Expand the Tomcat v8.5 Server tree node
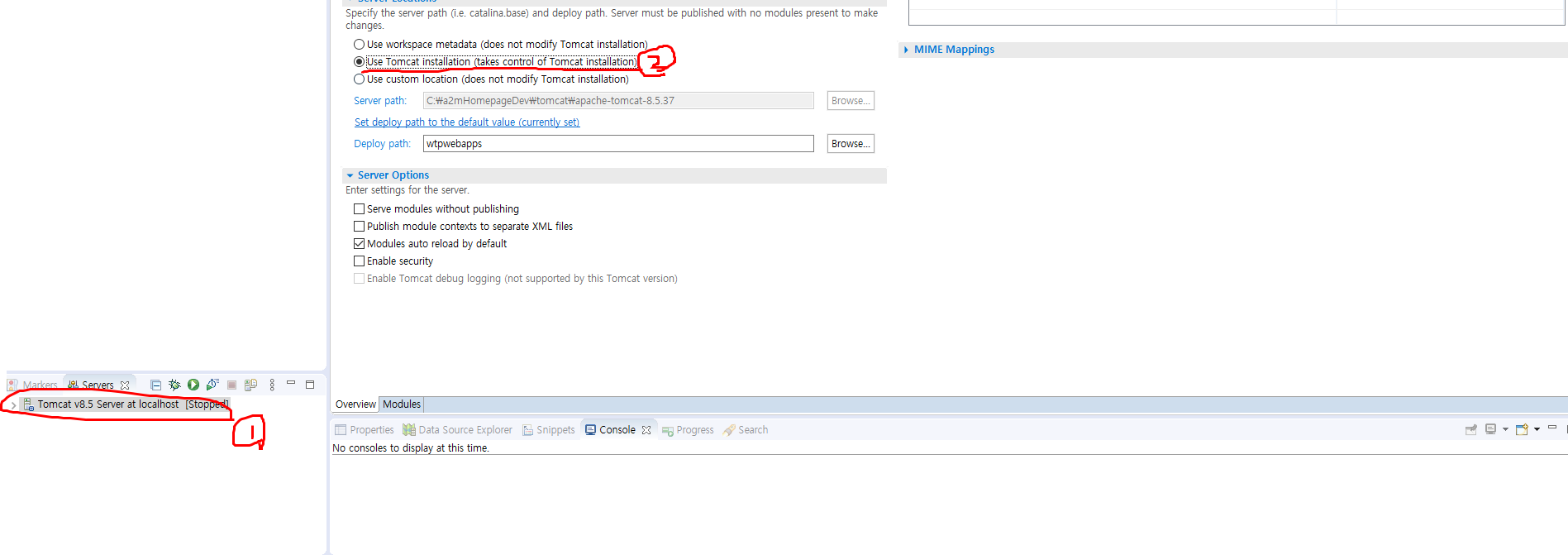The height and width of the screenshot is (555, 1568). [x=13, y=405]
